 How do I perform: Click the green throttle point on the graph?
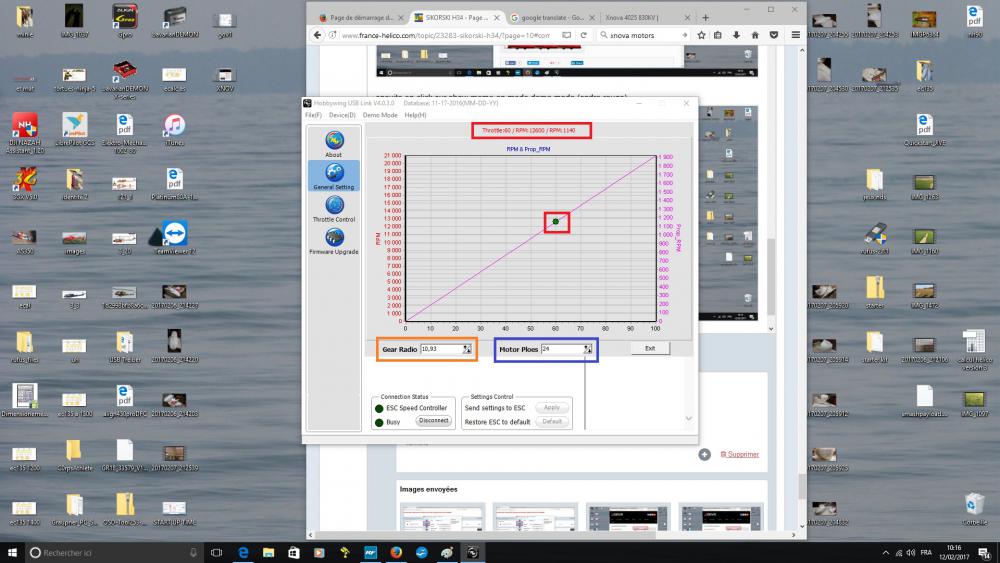click(x=555, y=221)
